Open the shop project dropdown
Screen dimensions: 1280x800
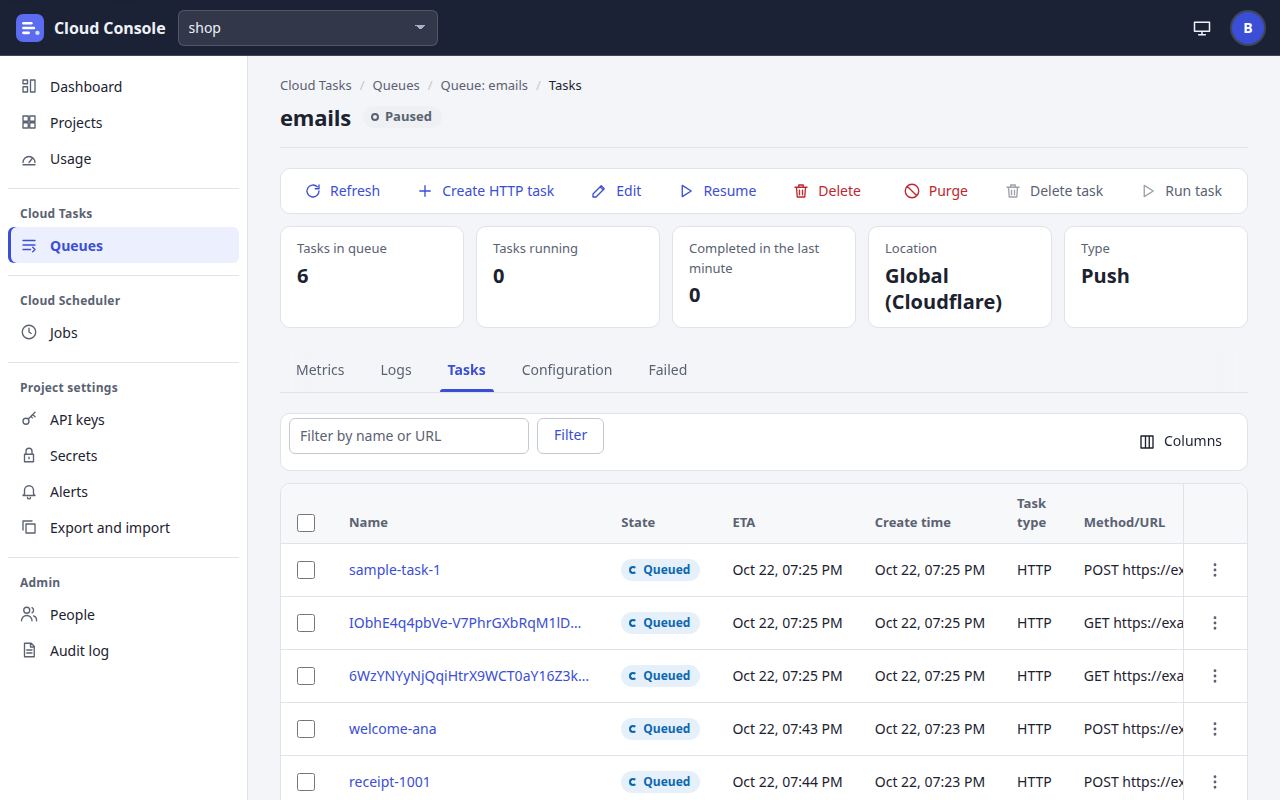308,28
